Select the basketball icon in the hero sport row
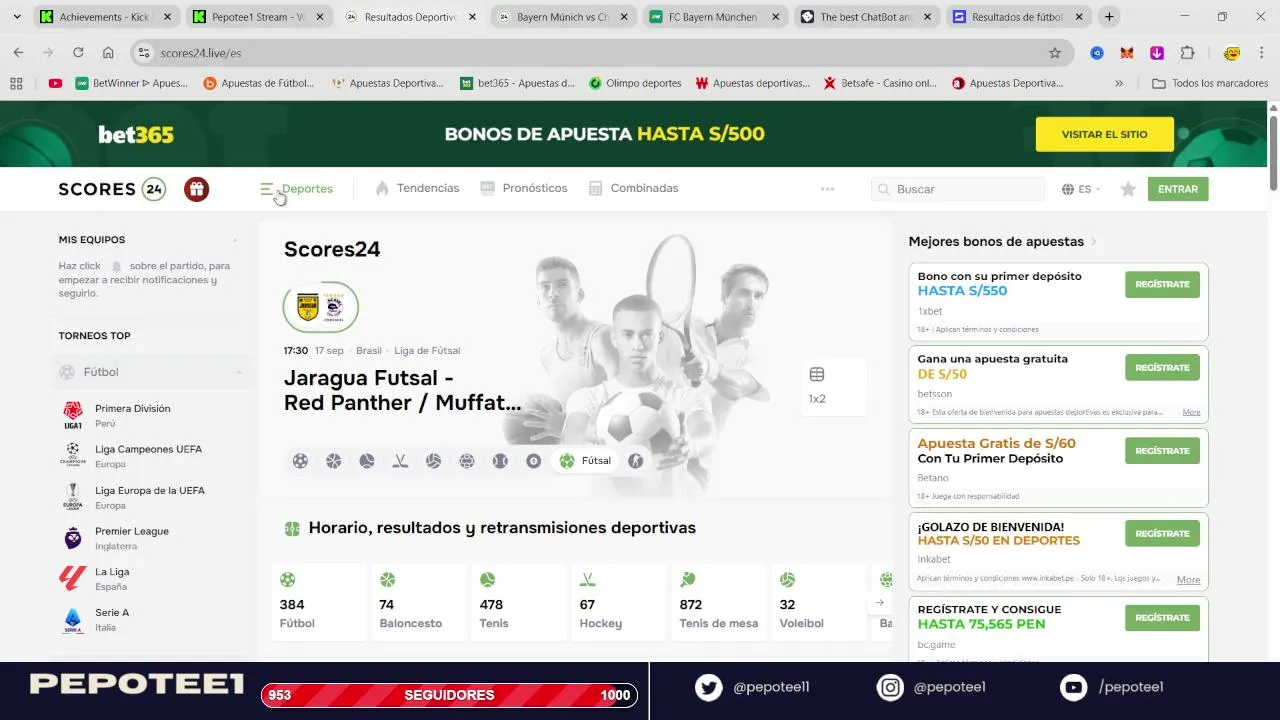1280x720 pixels. pos(334,461)
